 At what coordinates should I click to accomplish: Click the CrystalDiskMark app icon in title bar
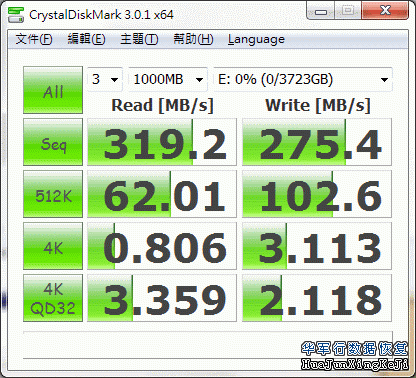pos(16,15)
